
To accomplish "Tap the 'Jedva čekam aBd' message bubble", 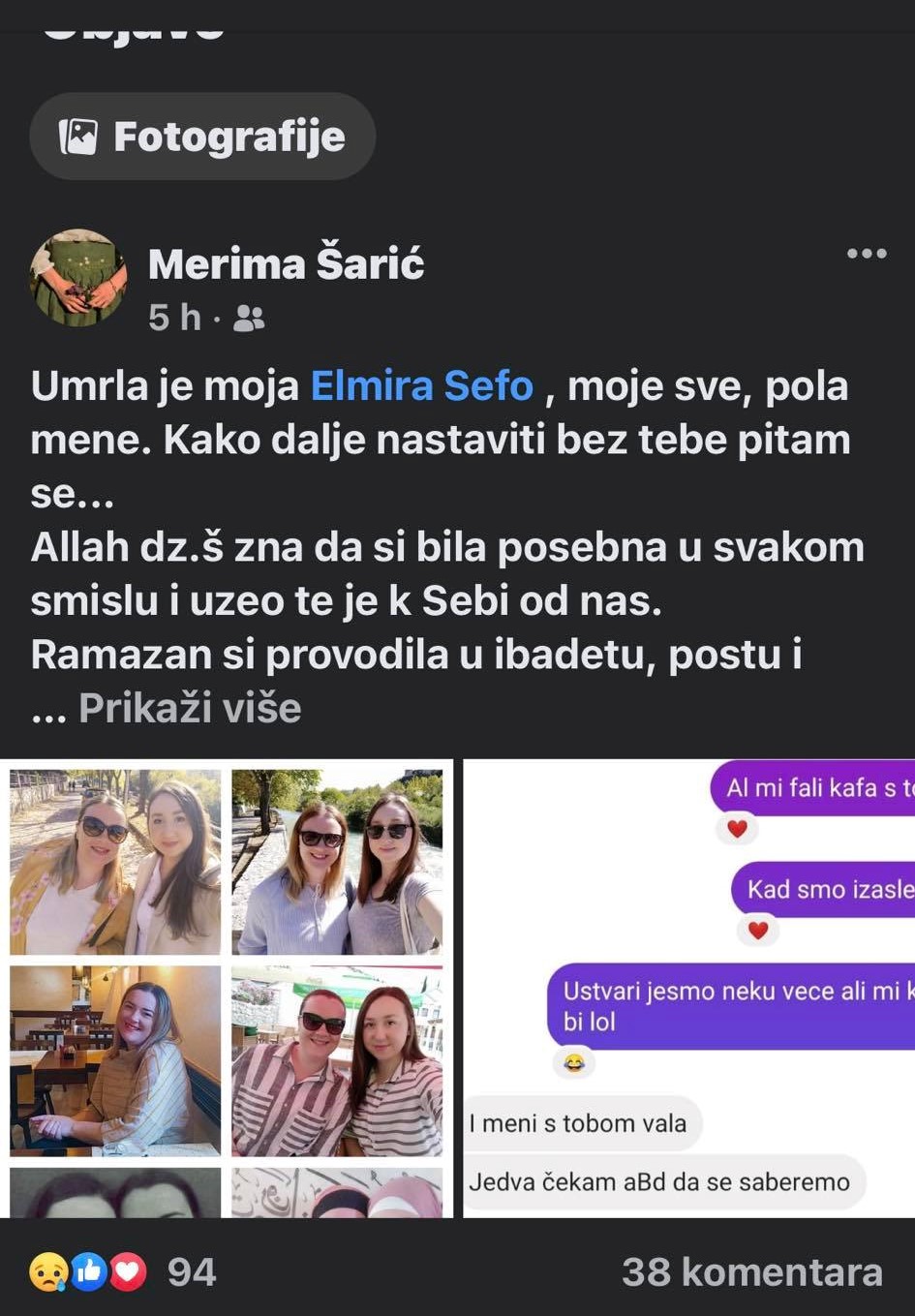I will pyautogui.click(x=664, y=1181).
